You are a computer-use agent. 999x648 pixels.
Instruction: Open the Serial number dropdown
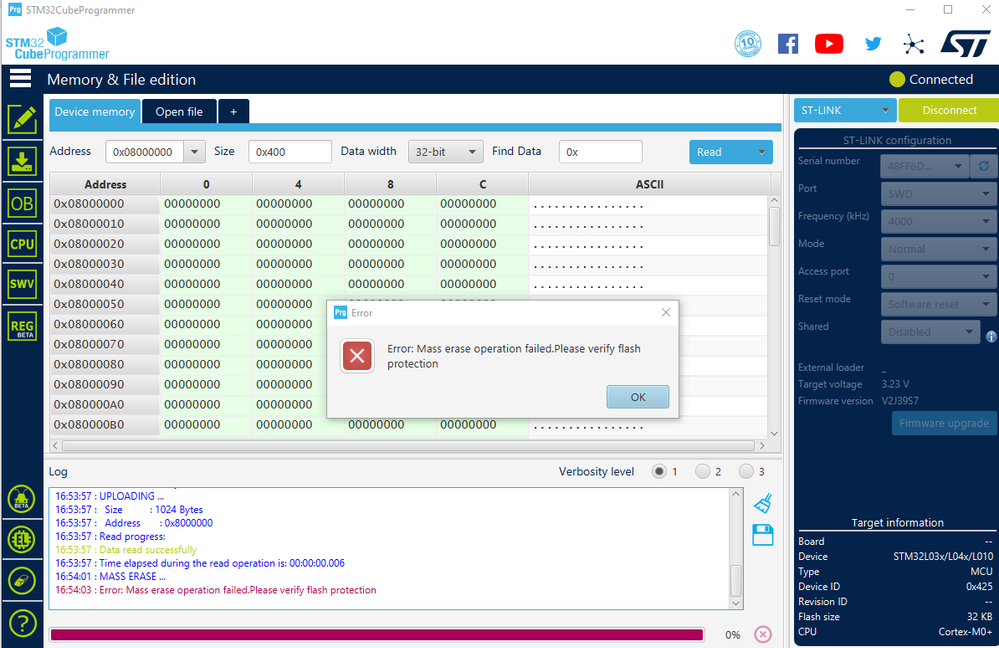click(924, 166)
